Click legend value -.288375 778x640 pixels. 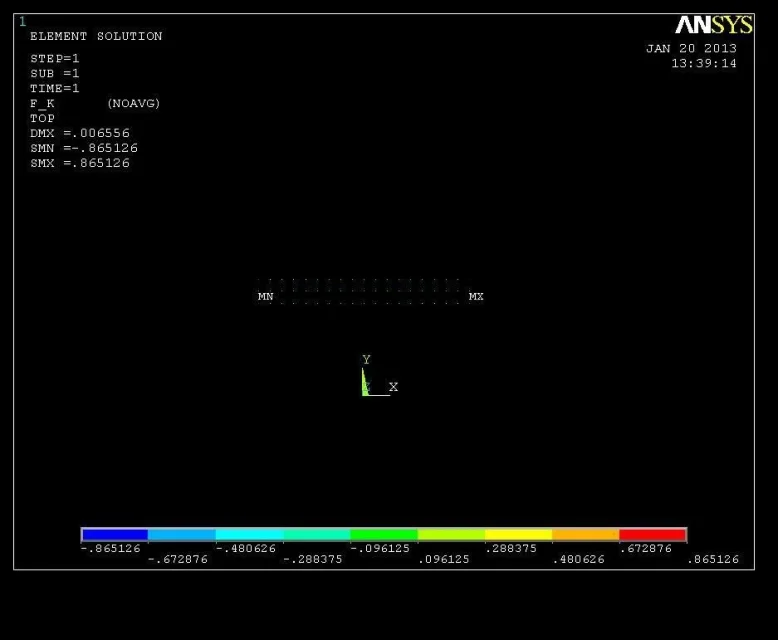pos(313,559)
